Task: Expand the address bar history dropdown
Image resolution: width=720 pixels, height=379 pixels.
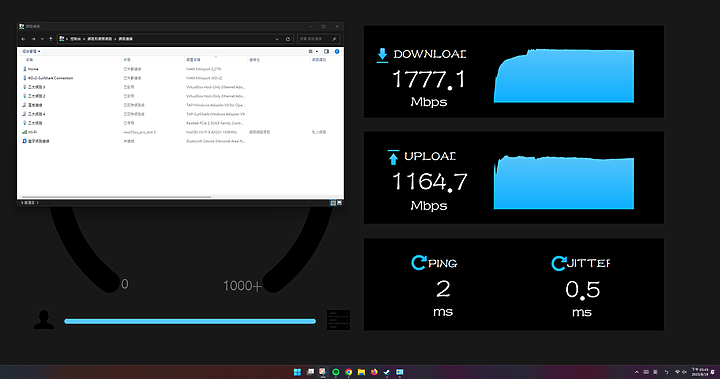Action: (x=277, y=39)
